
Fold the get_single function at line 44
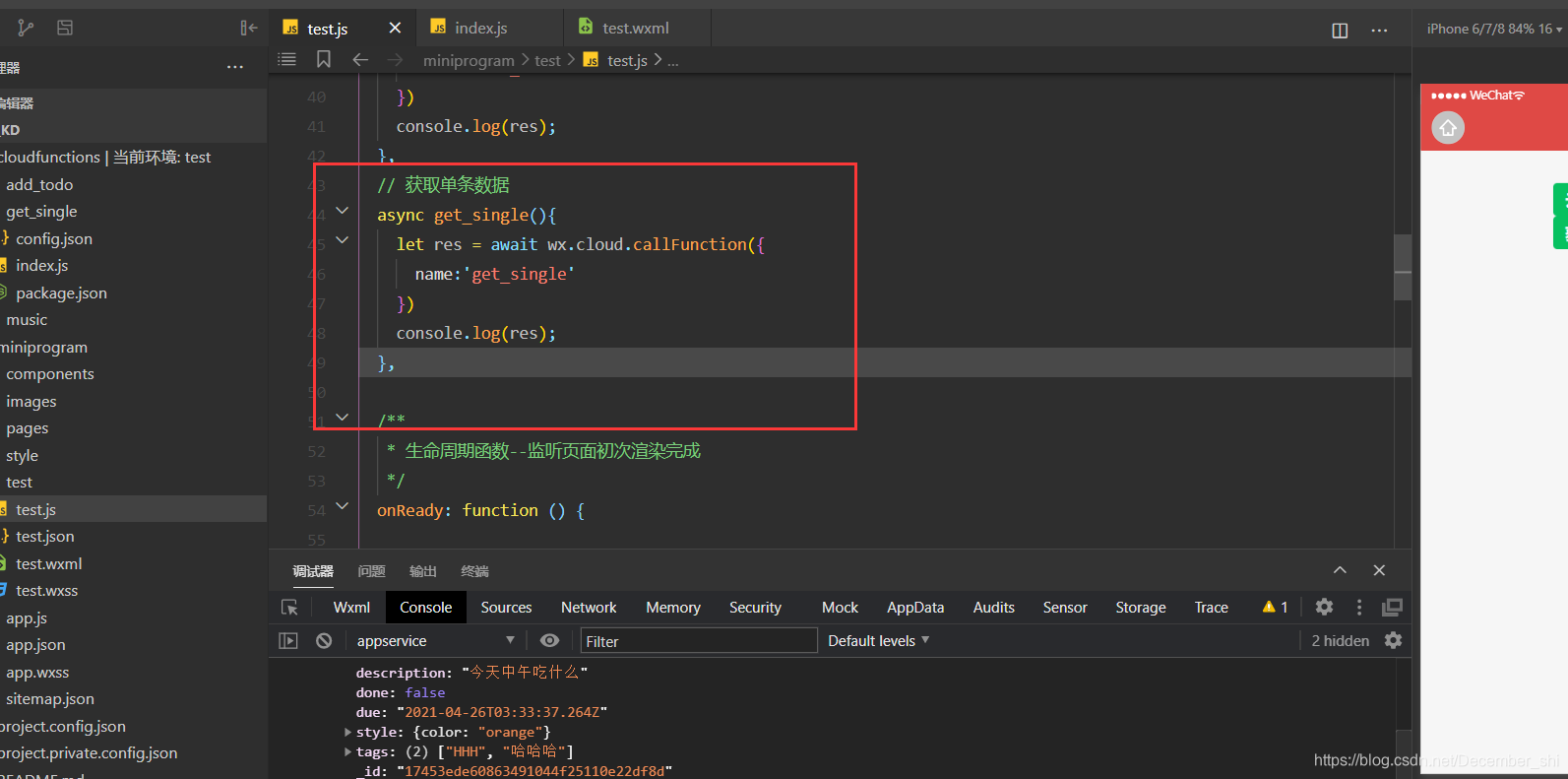342,211
